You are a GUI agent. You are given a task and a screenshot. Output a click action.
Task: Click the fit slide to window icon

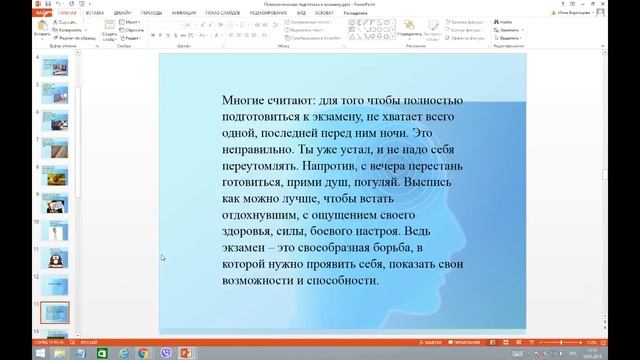click(x=603, y=342)
